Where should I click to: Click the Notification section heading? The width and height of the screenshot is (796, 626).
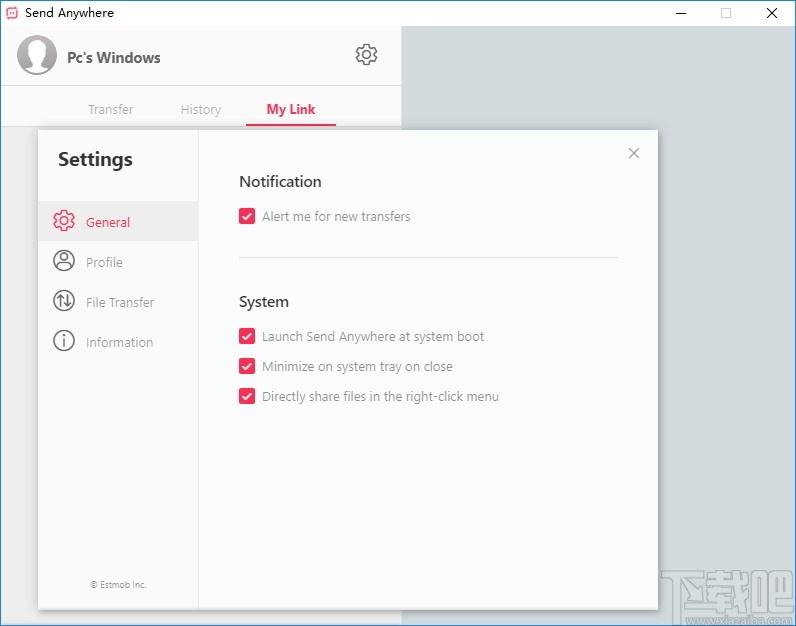tap(280, 182)
